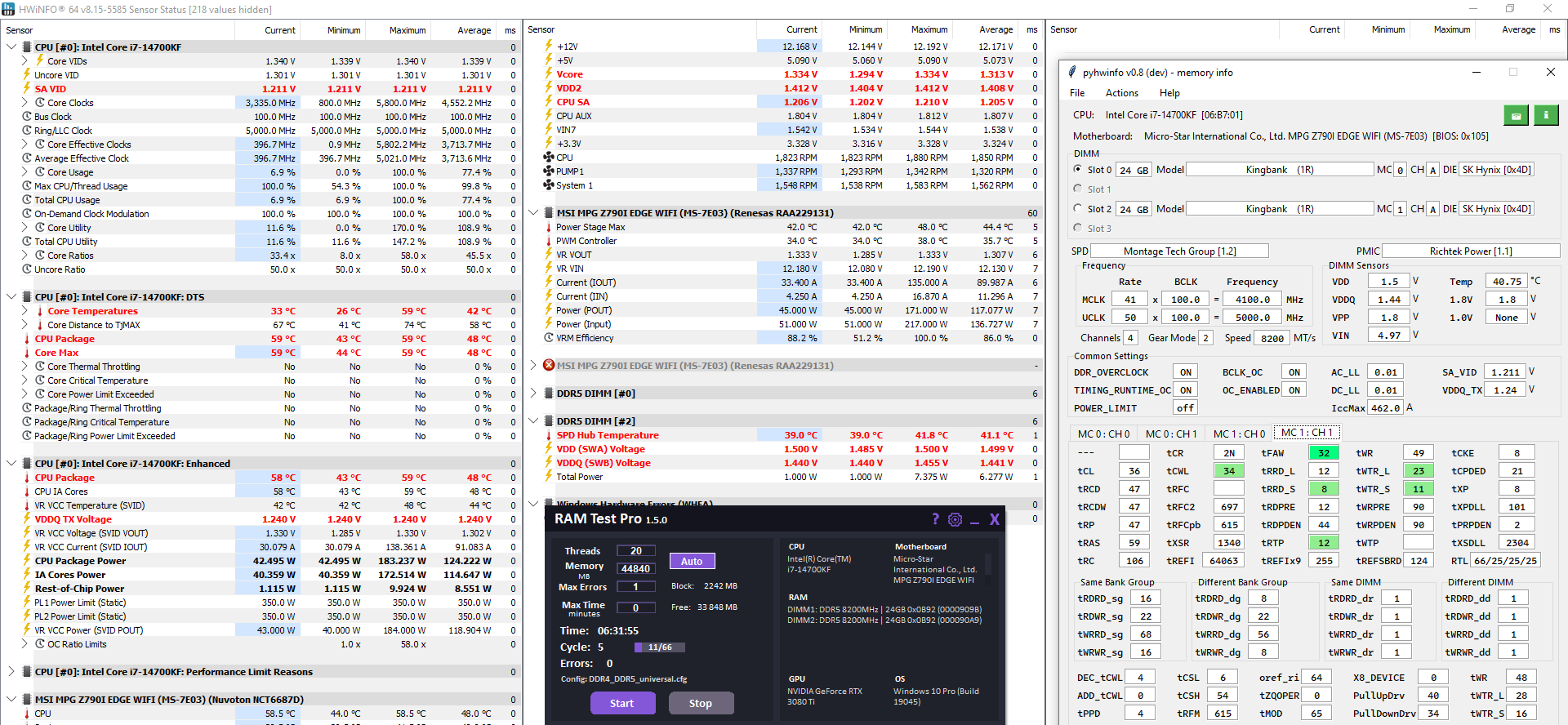The width and height of the screenshot is (1568, 725).
Task: Click the clock icon beside Ring/LLC Clock
Action: [x=27, y=131]
